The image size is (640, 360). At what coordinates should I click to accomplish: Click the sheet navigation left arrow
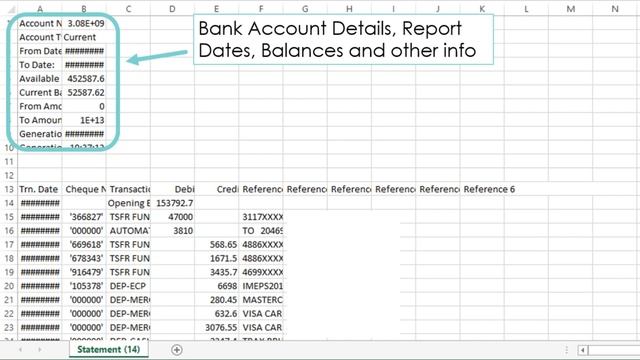point(20,350)
